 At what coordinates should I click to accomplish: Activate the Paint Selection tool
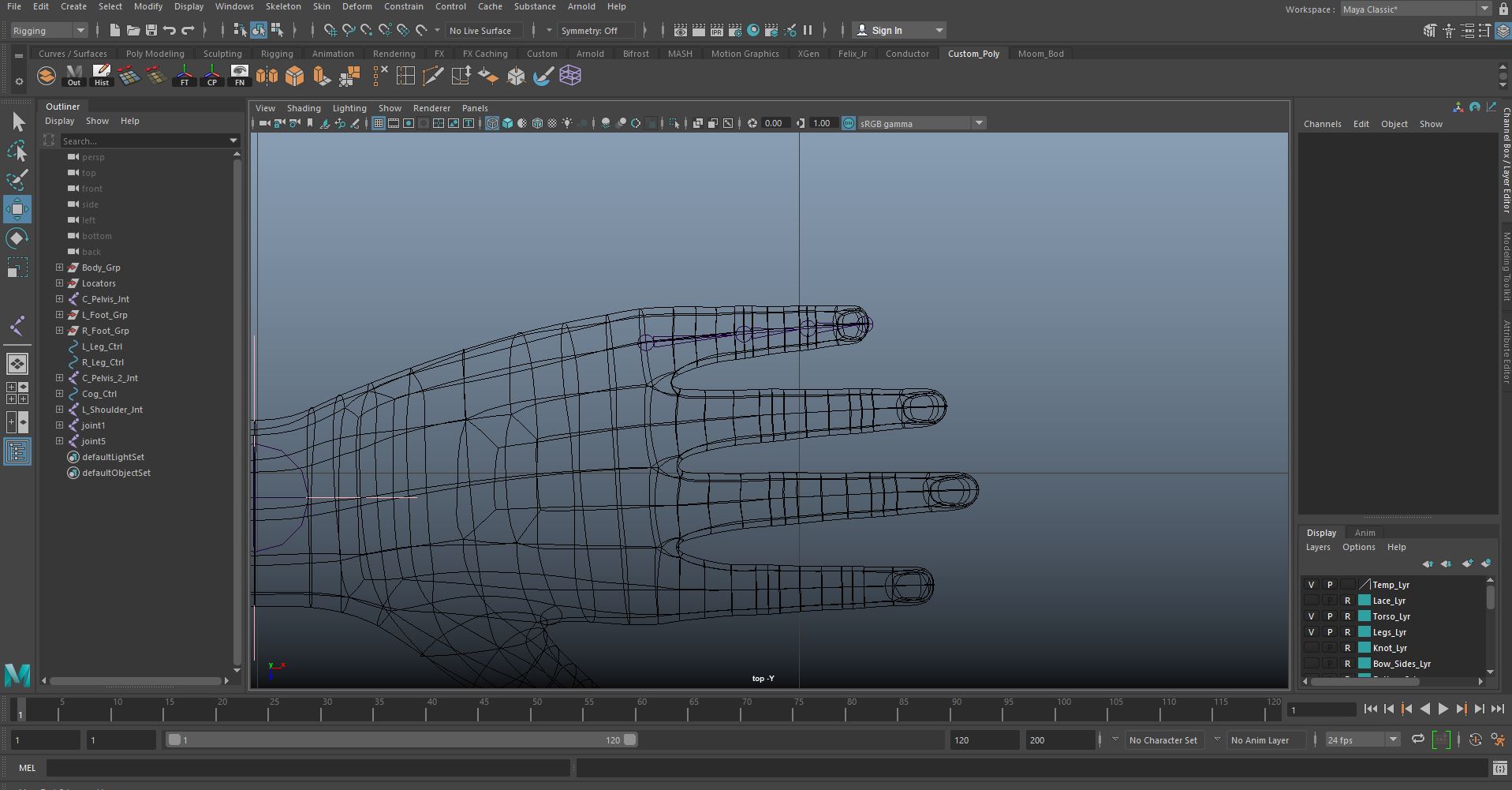coord(17,179)
